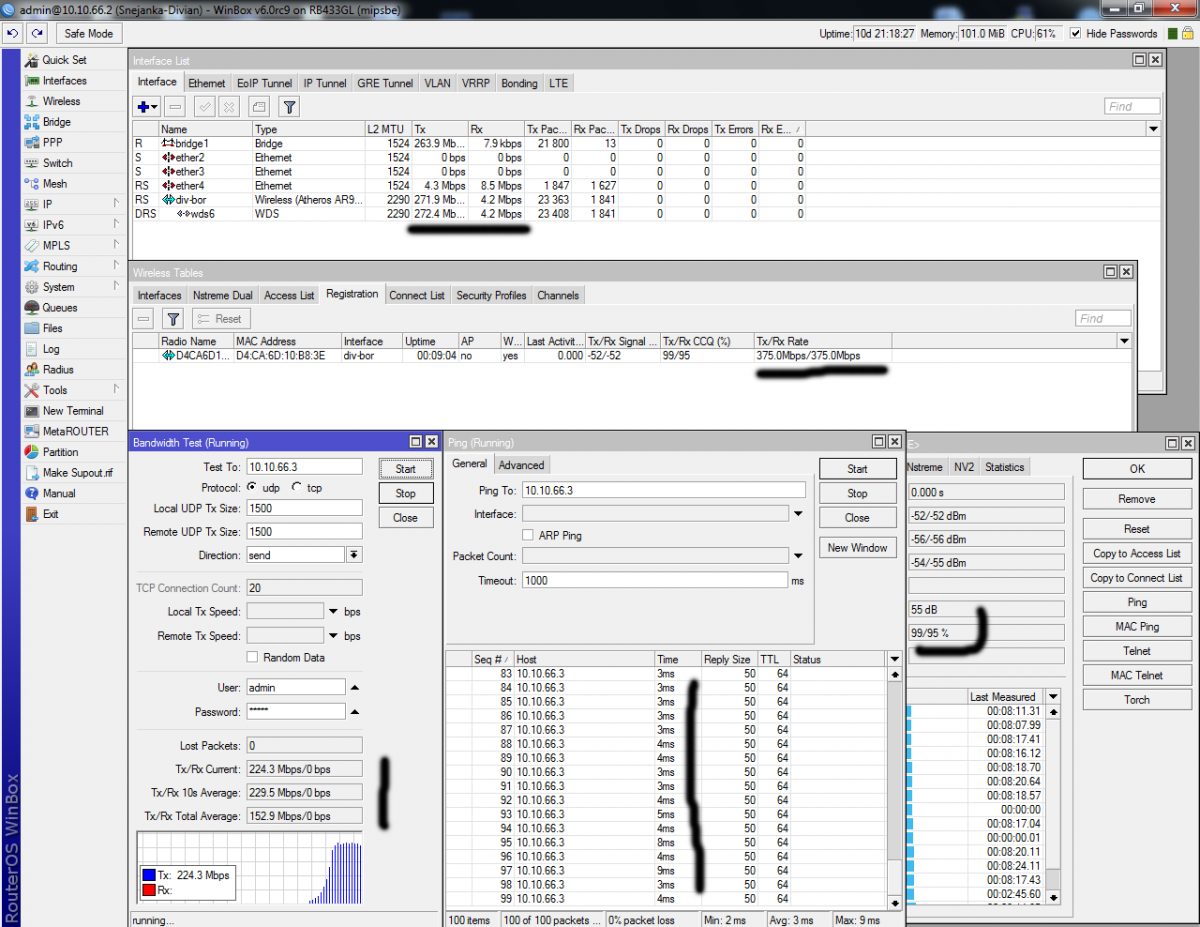1200x927 pixels.
Task: Expand the ping Interface dropdown
Action: [x=798, y=514]
